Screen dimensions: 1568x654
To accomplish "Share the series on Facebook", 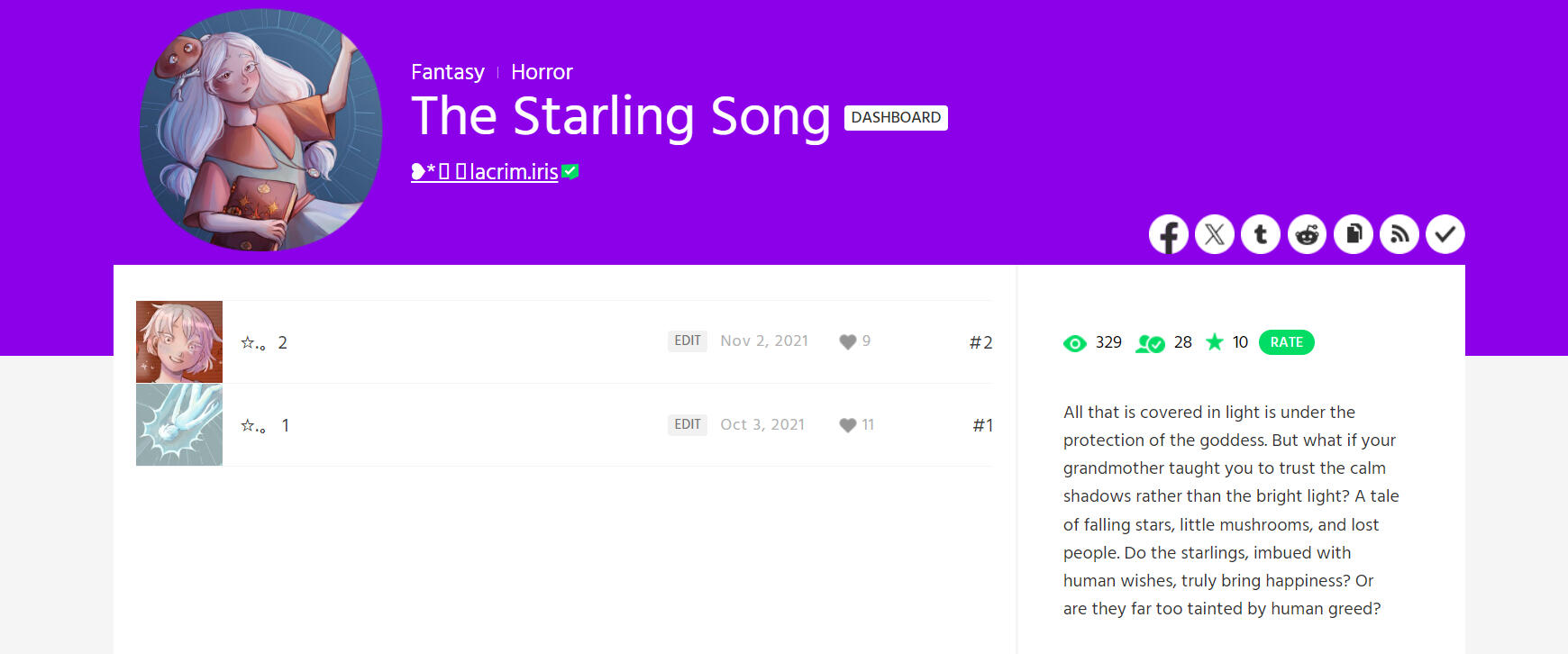I will click(1168, 234).
